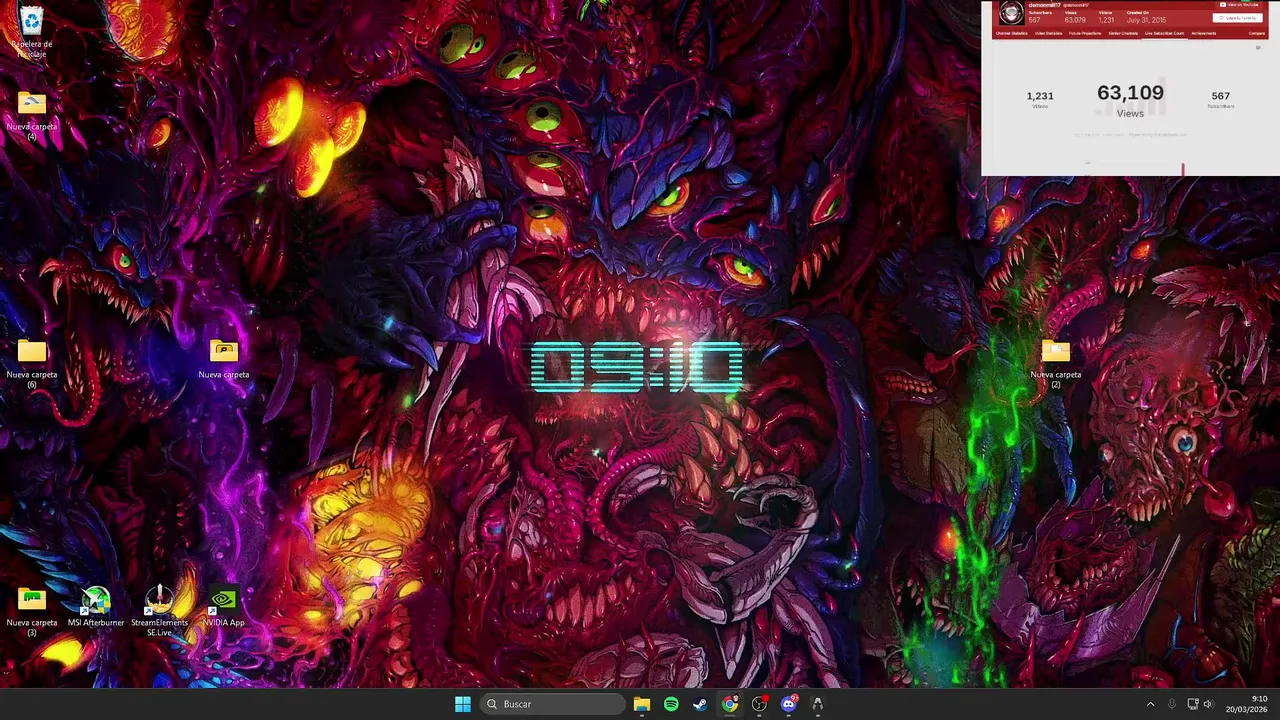Viewport: 1280px width, 720px height.
Task: Select the Nueva carpeta (2) folder
Action: point(1056,364)
